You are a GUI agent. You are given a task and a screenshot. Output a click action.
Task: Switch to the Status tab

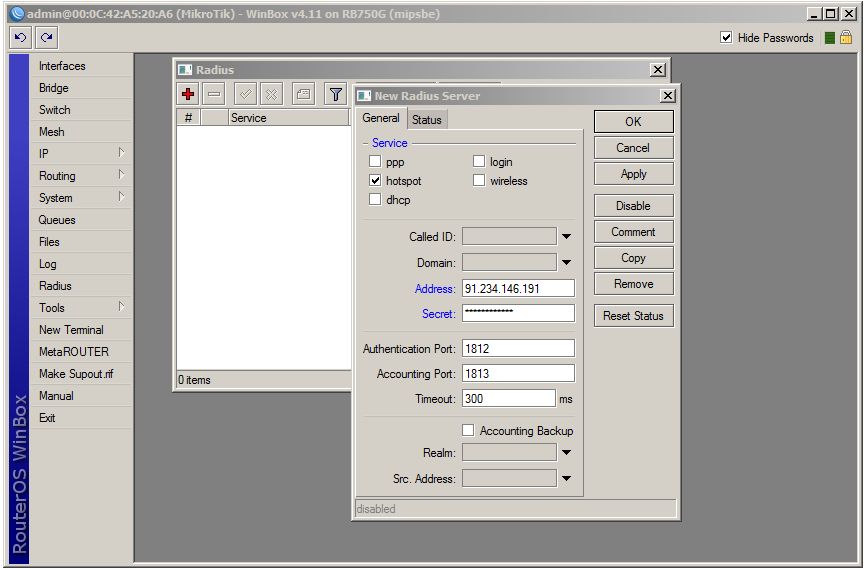[x=427, y=120]
